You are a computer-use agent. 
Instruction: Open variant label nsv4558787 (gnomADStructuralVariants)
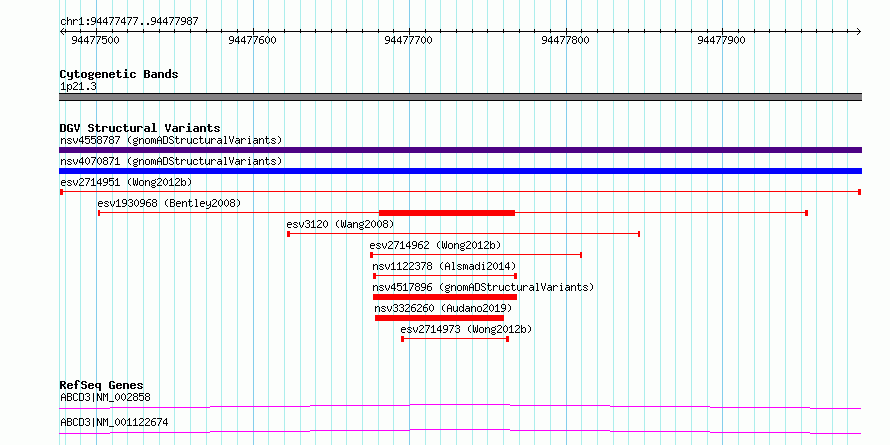pyautogui.click(x=171, y=140)
